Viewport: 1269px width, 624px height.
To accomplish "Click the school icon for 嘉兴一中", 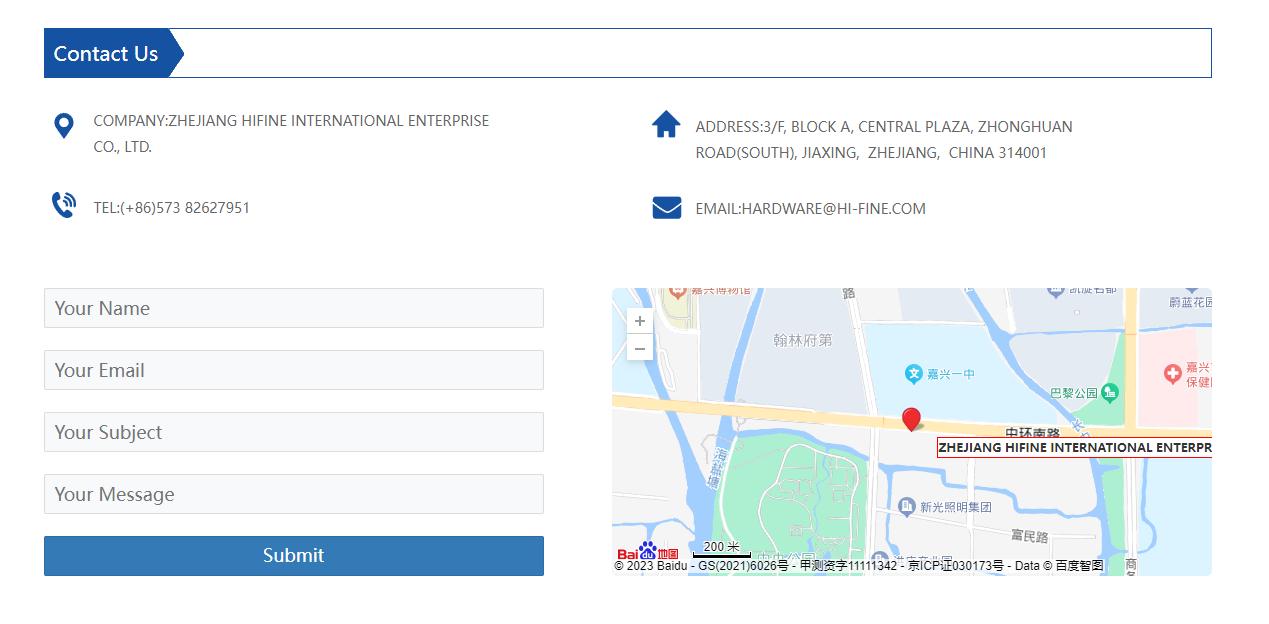I will (913, 374).
